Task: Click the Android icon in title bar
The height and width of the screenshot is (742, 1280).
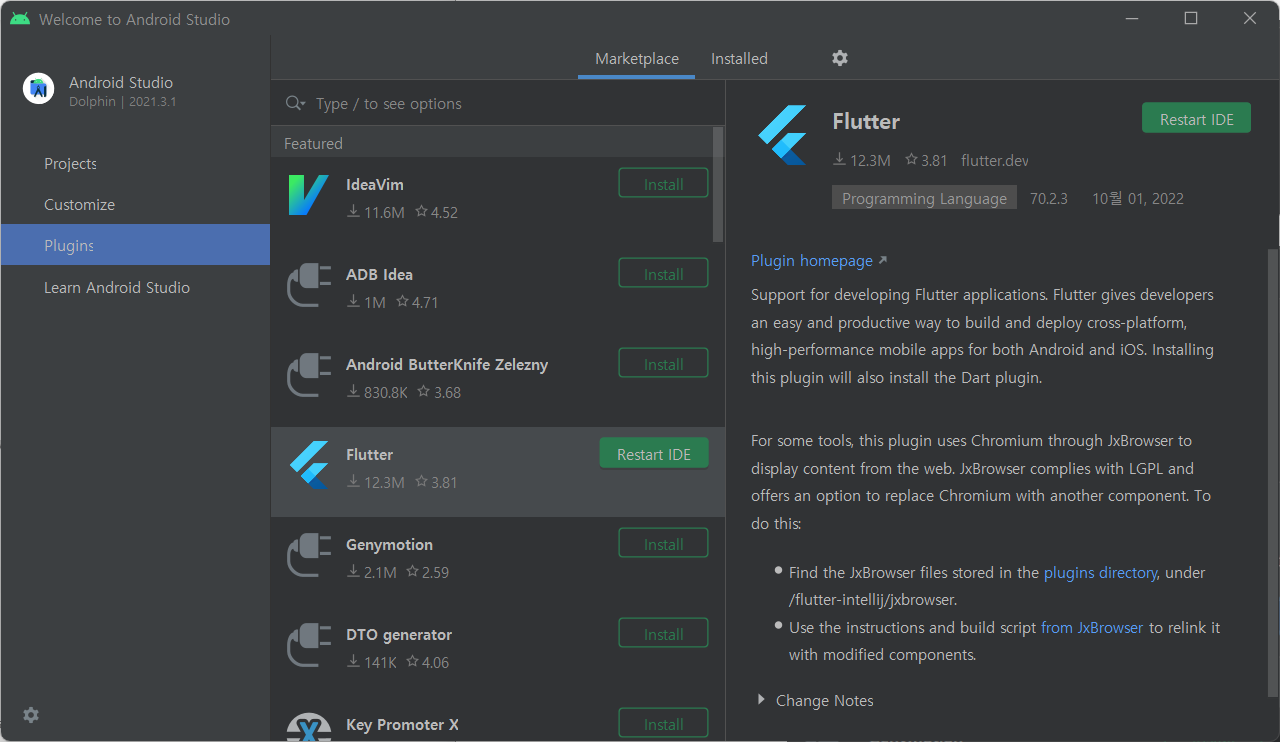Action: point(20,19)
